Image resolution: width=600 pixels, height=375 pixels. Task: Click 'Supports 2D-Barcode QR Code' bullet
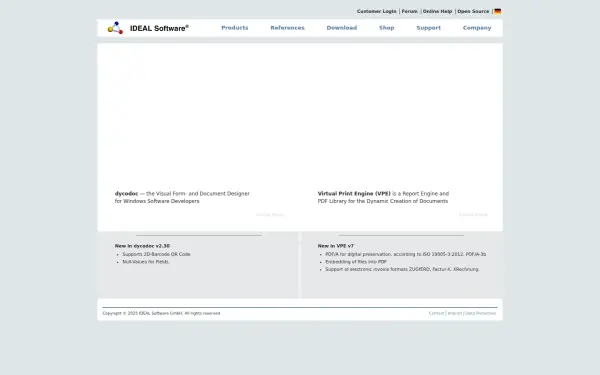tap(156, 254)
